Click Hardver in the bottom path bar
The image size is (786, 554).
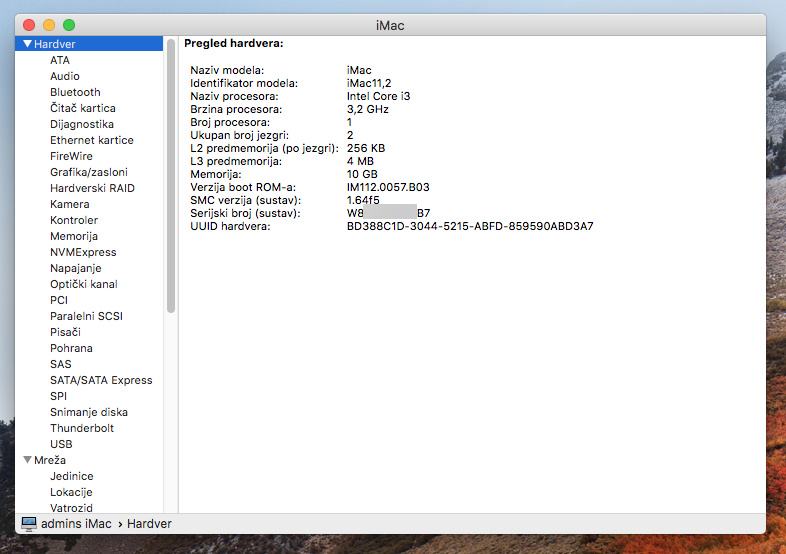click(149, 524)
